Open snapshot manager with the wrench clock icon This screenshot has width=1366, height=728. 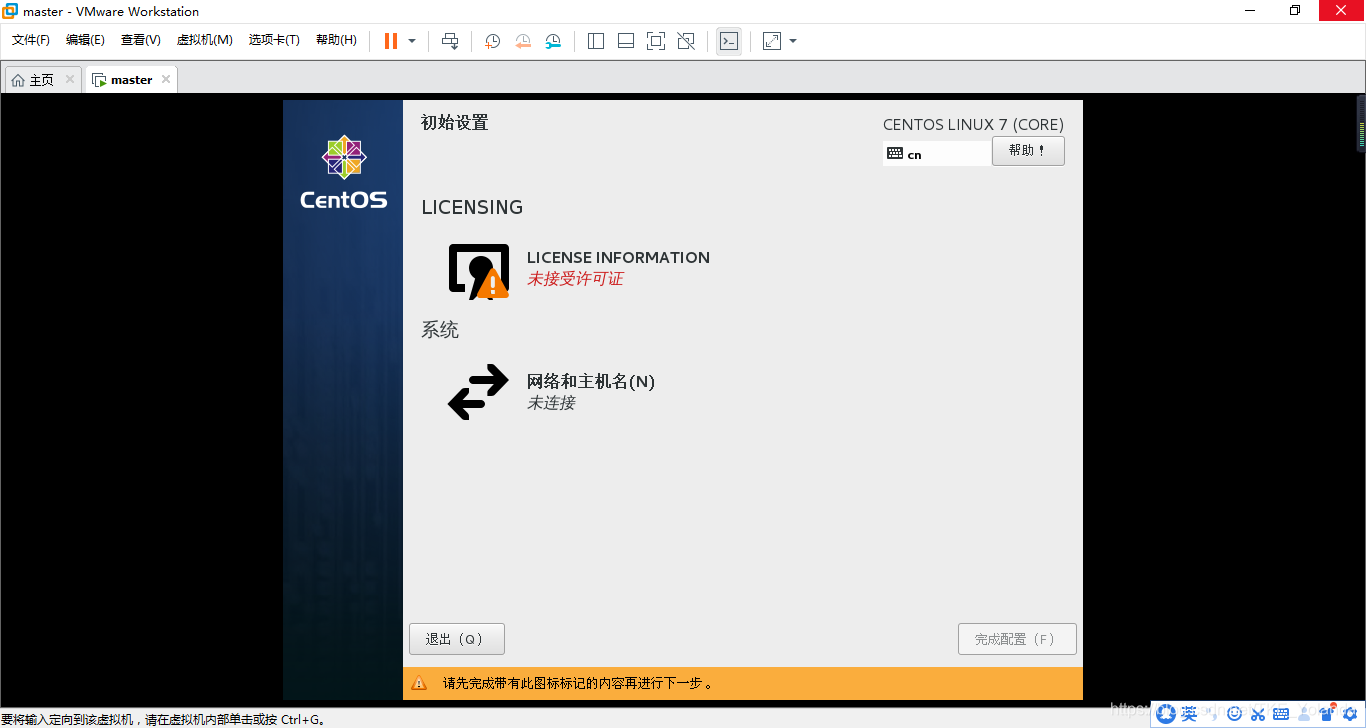coord(553,41)
